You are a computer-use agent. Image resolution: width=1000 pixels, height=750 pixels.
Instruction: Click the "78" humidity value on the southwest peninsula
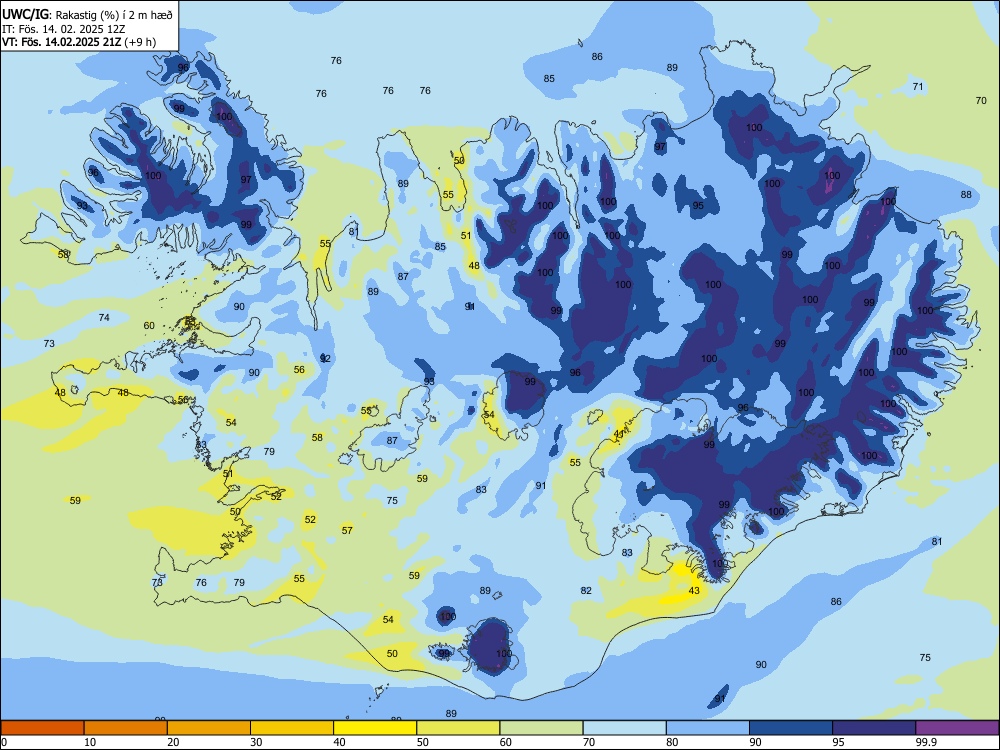[x=158, y=582]
